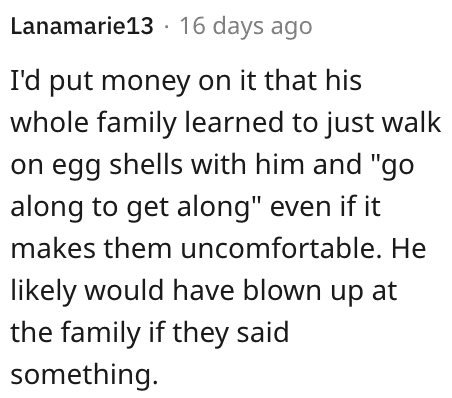The image size is (452, 398).
Task: Click the words 'makes them' in comment
Action: pyautogui.click(x=91, y=249)
